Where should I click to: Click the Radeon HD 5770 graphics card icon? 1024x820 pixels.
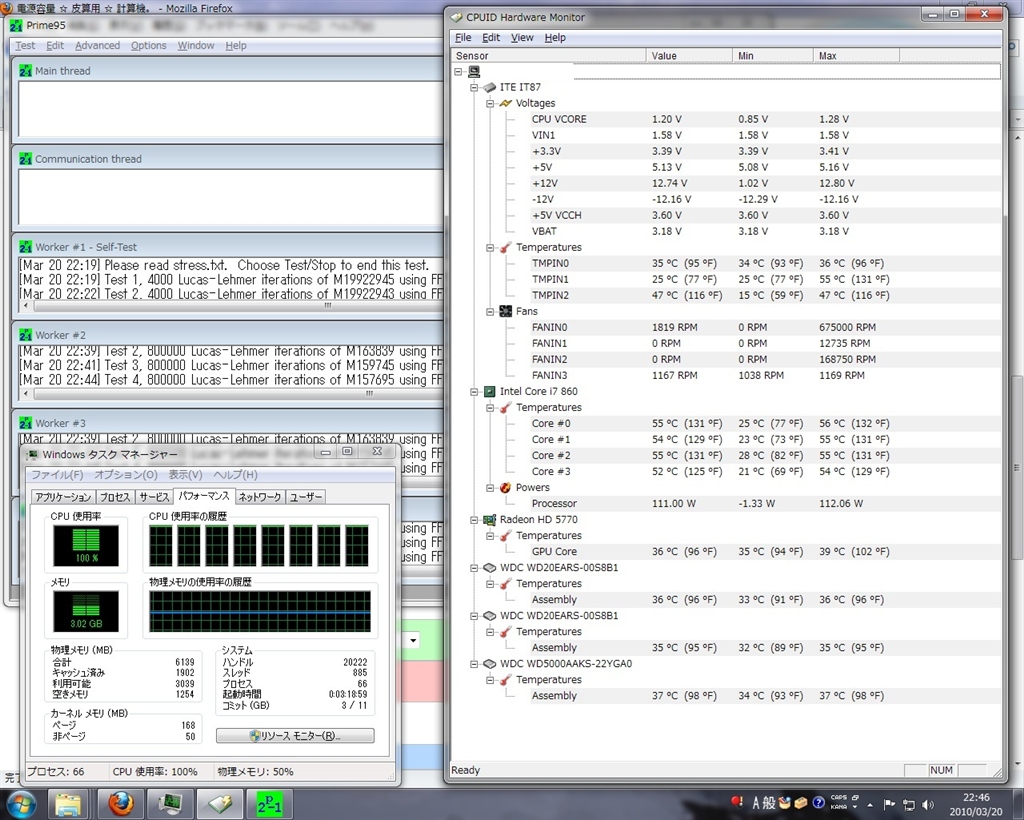(x=489, y=520)
